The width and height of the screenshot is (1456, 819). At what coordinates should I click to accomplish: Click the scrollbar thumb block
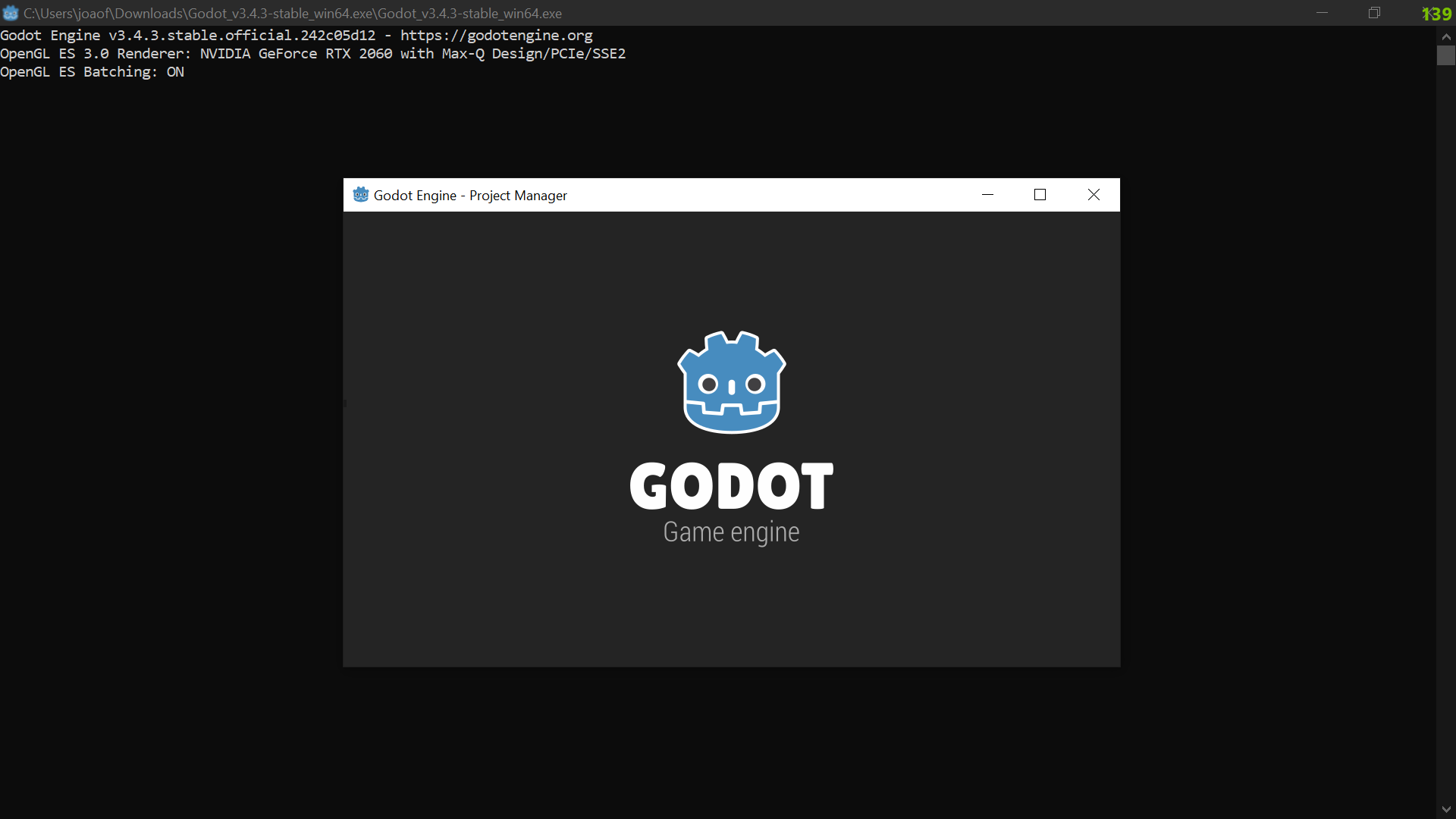pyautogui.click(x=1447, y=55)
